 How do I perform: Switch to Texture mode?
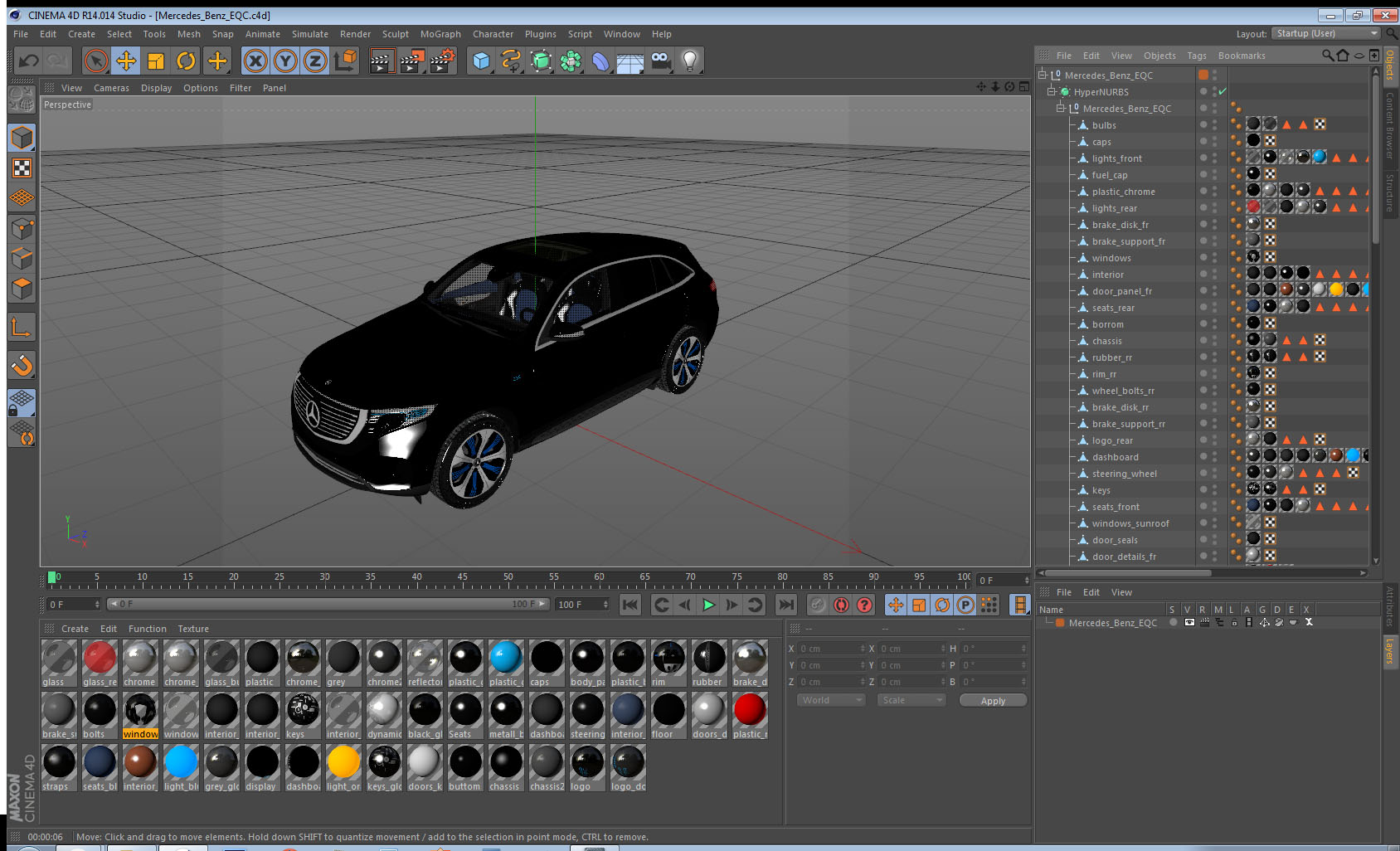(22, 168)
